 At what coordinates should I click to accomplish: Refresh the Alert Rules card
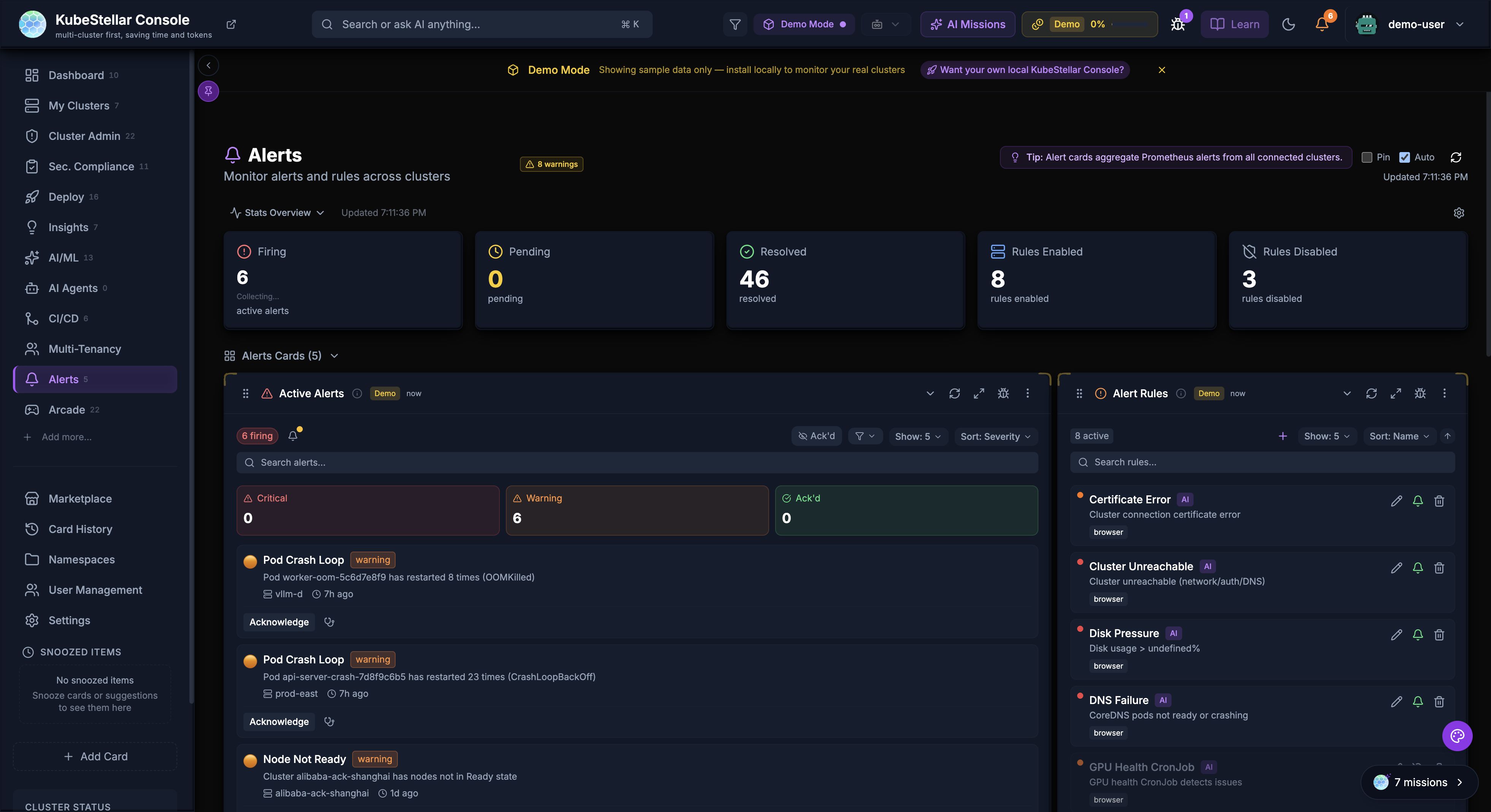(1371, 393)
